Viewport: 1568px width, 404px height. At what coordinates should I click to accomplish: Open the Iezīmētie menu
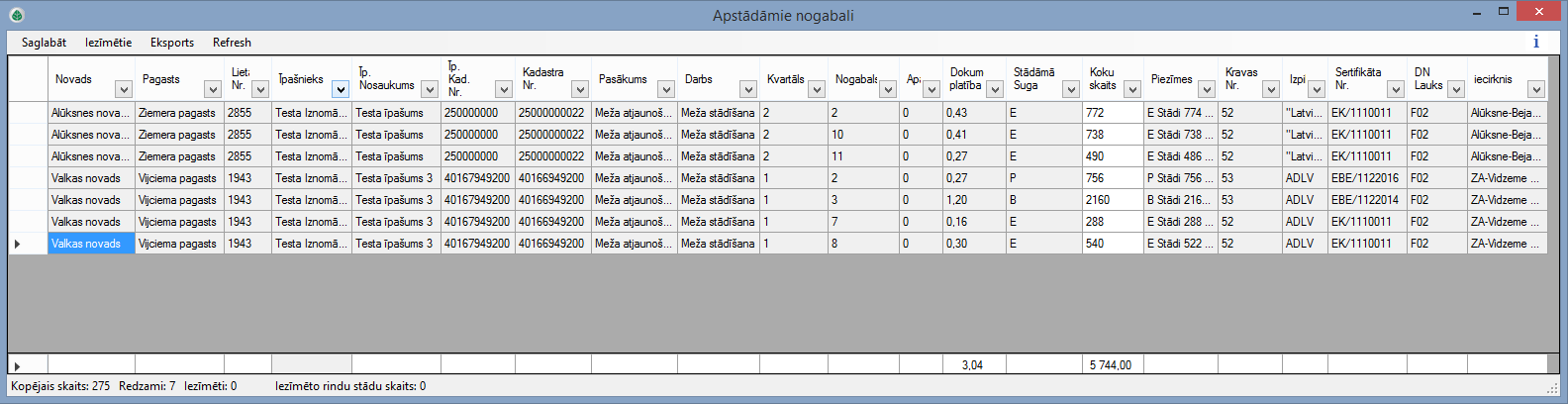[x=108, y=43]
